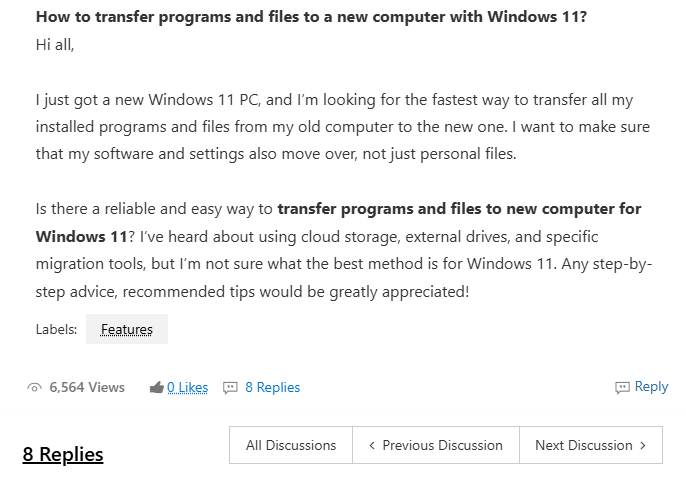
Task: Click the speech bubble icon beside 8 Replies
Action: click(x=230, y=387)
